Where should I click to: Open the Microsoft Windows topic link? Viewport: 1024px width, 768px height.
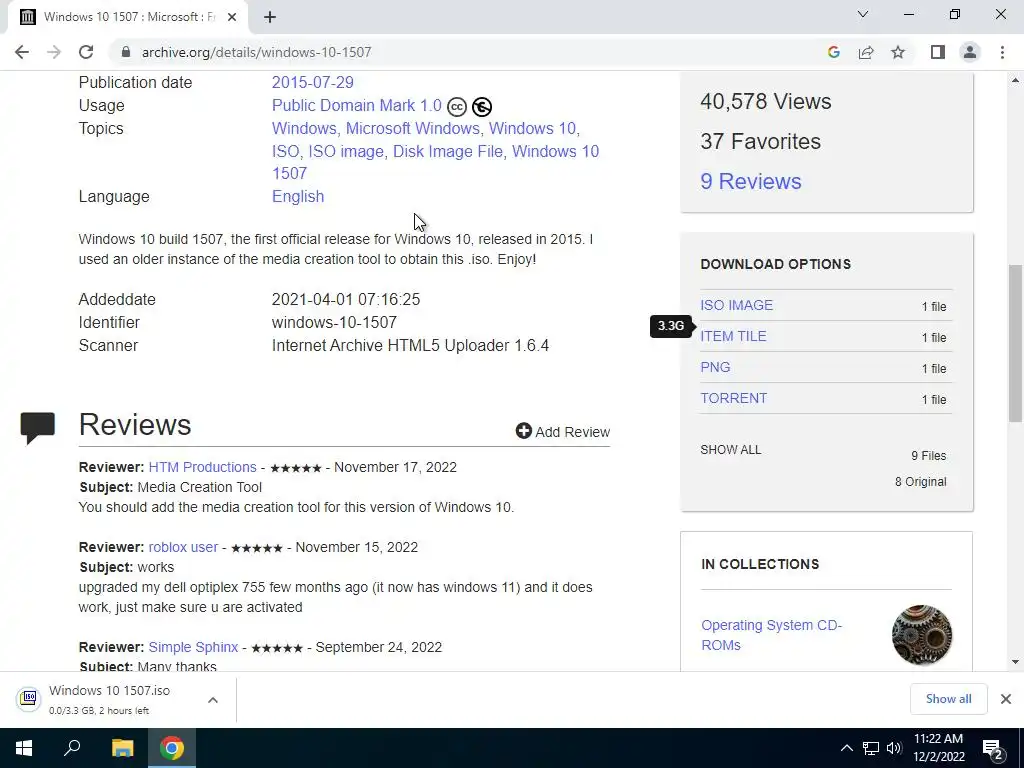[413, 128]
